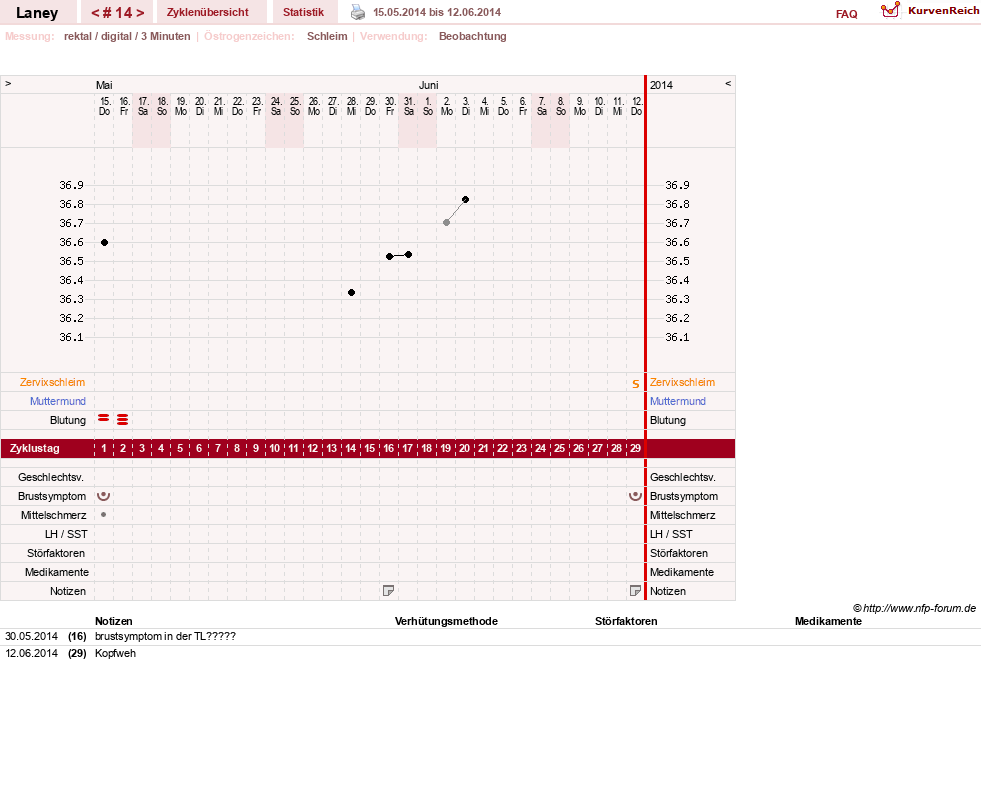Click Brustsymptom icon on cycle day 29
Screen dimensions: 981x800
[635, 496]
